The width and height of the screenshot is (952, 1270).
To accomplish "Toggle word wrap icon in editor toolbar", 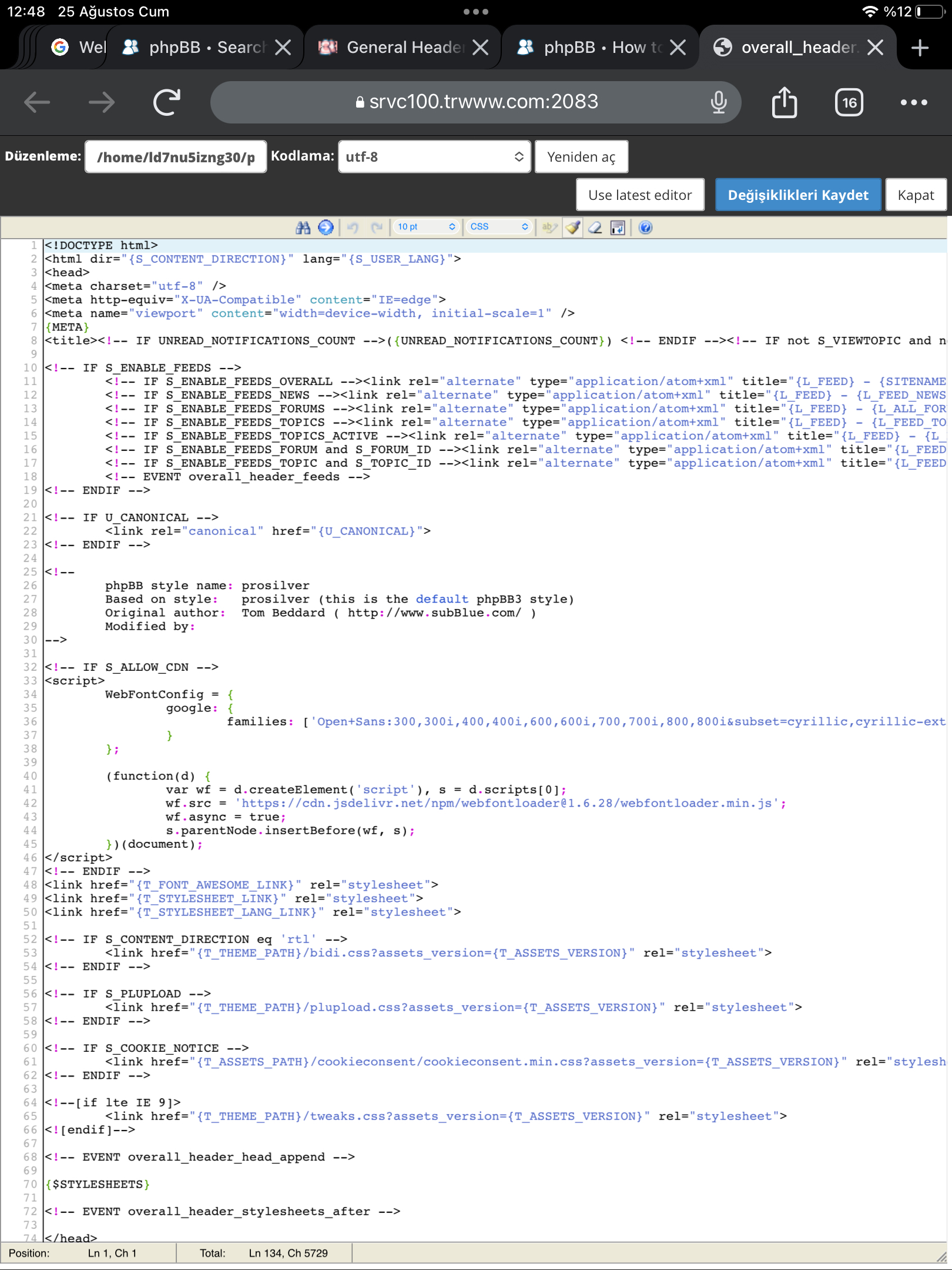I will click(618, 228).
